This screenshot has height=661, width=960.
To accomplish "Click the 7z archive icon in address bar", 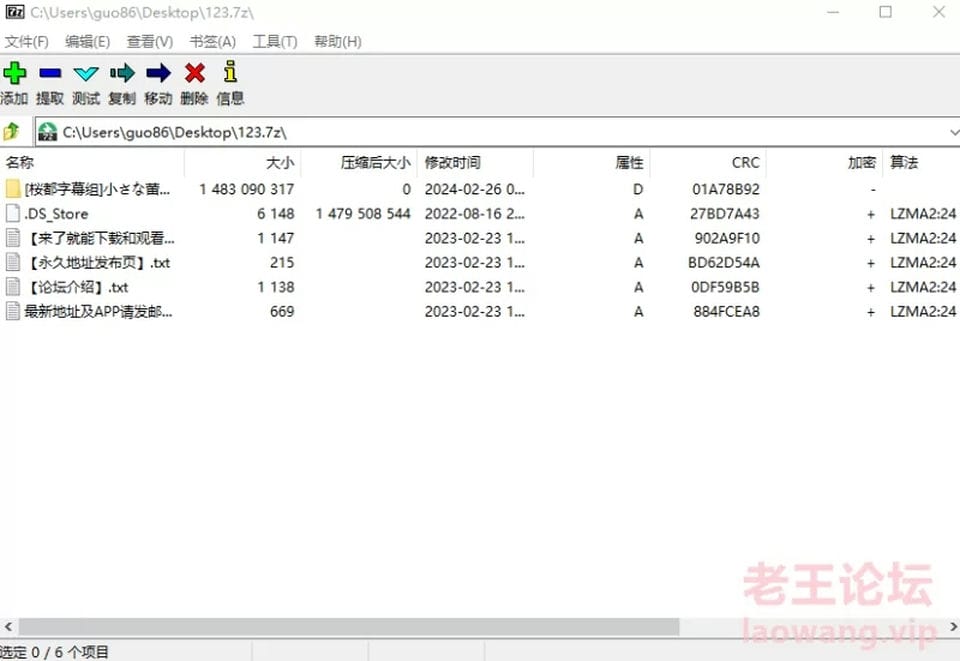I will coord(47,132).
